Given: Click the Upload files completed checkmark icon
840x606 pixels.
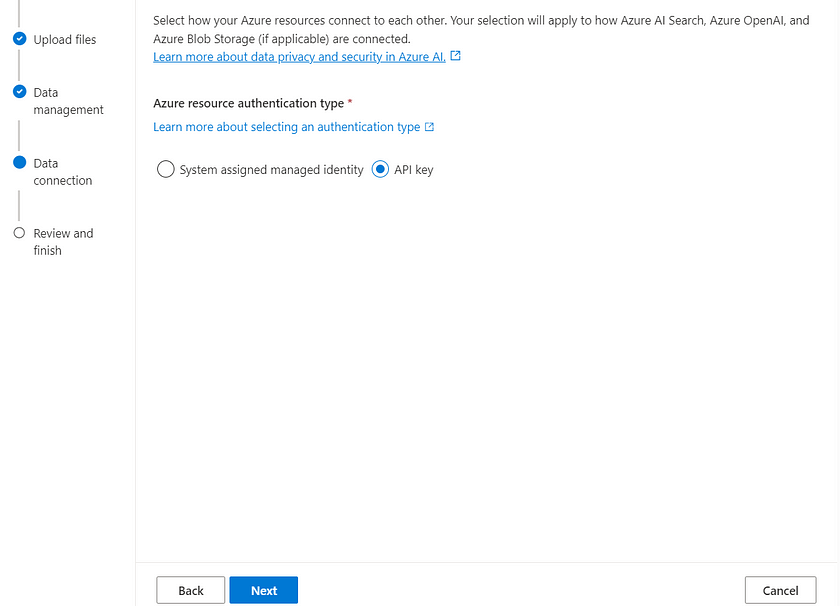Looking at the screenshot, I should (19, 39).
